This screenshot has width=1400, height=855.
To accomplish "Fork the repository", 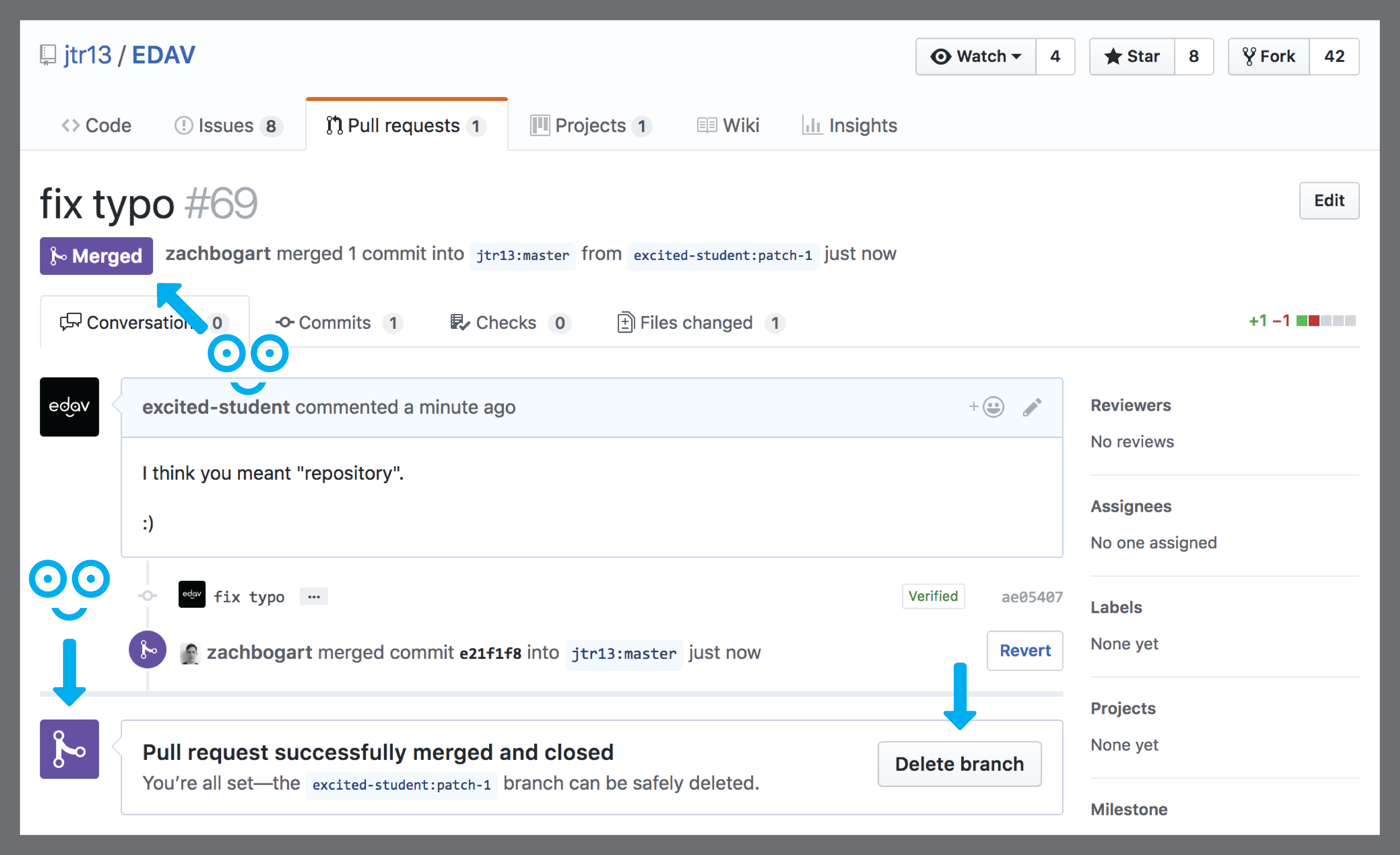I will point(1269,56).
